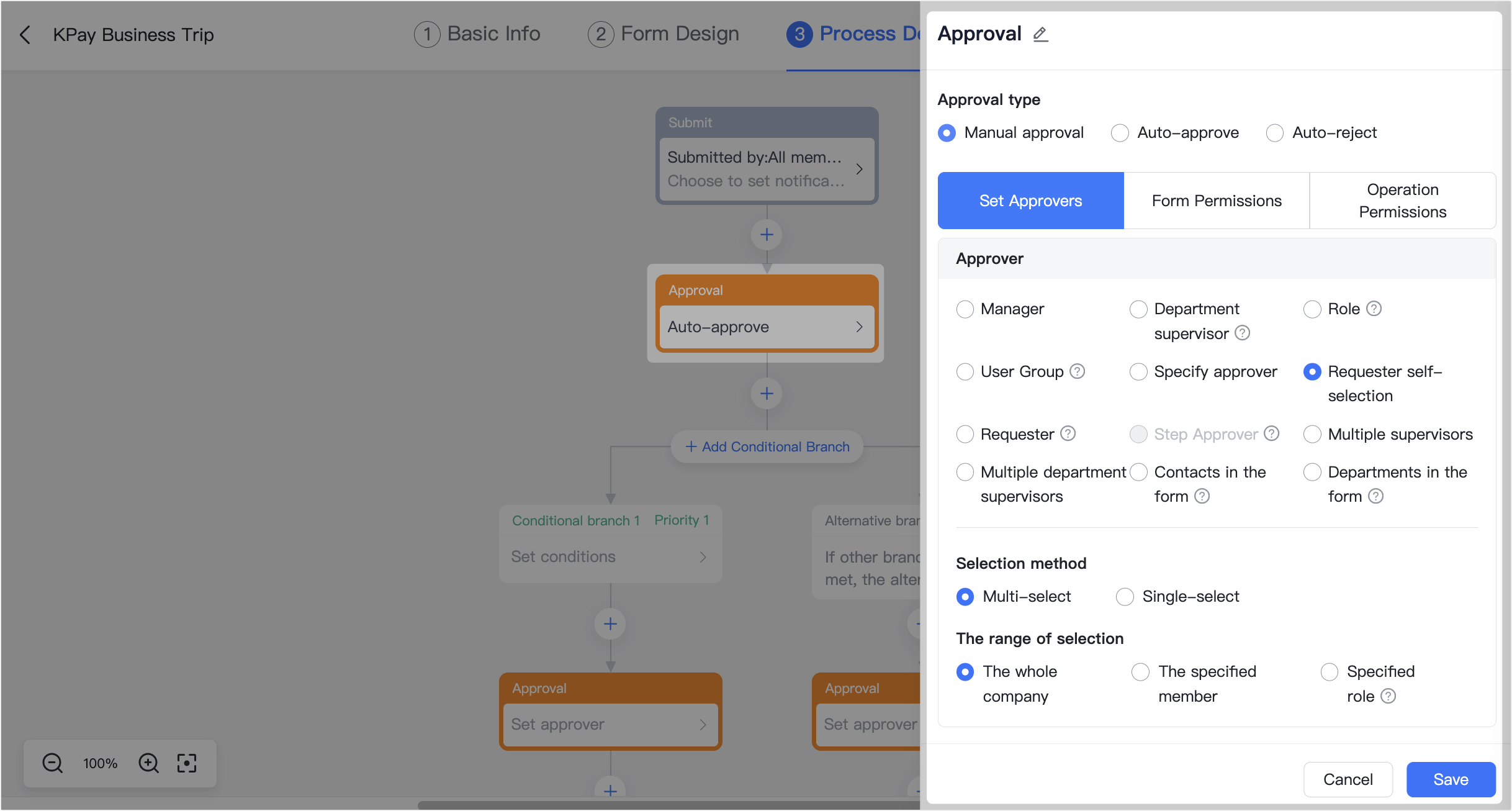Click the help icon beside User Group
Image resolution: width=1512 pixels, height=811 pixels.
coord(1077,371)
